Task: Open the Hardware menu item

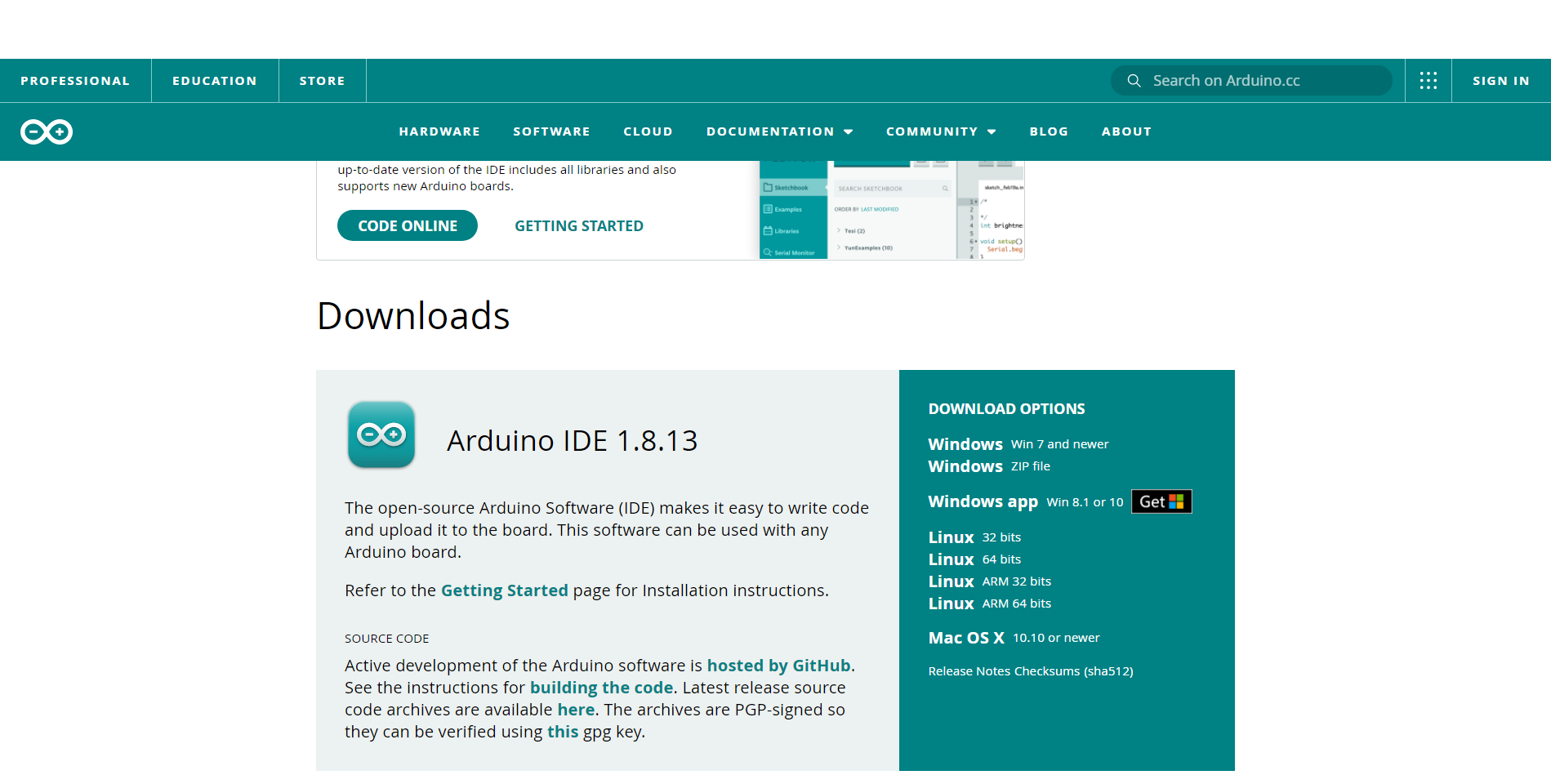Action: [439, 131]
